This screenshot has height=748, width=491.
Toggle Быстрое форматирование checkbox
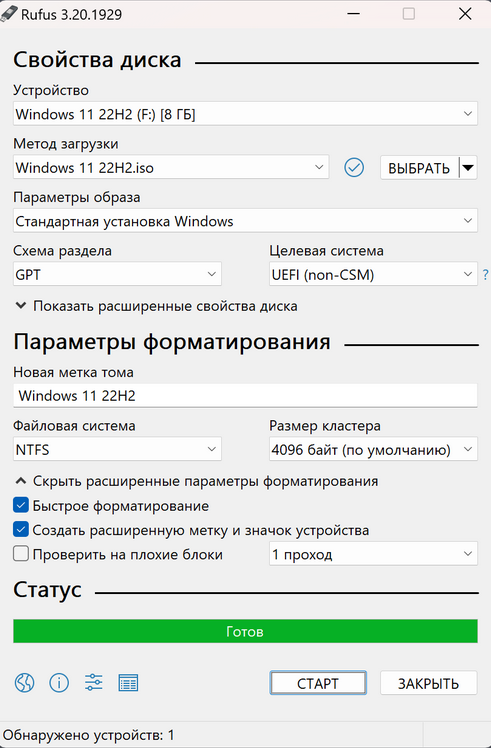21,505
